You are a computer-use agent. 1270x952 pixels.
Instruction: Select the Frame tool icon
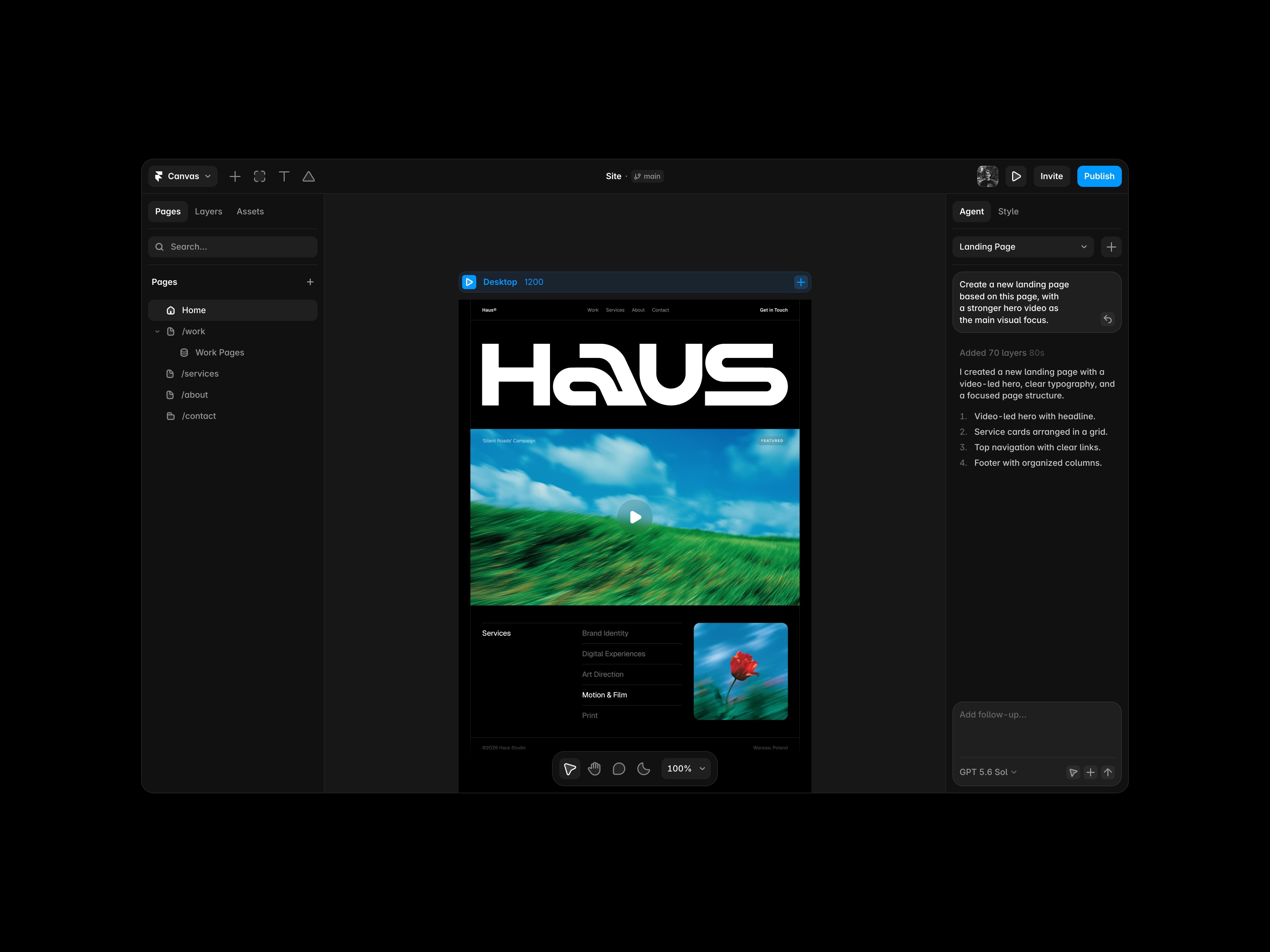pyautogui.click(x=260, y=176)
